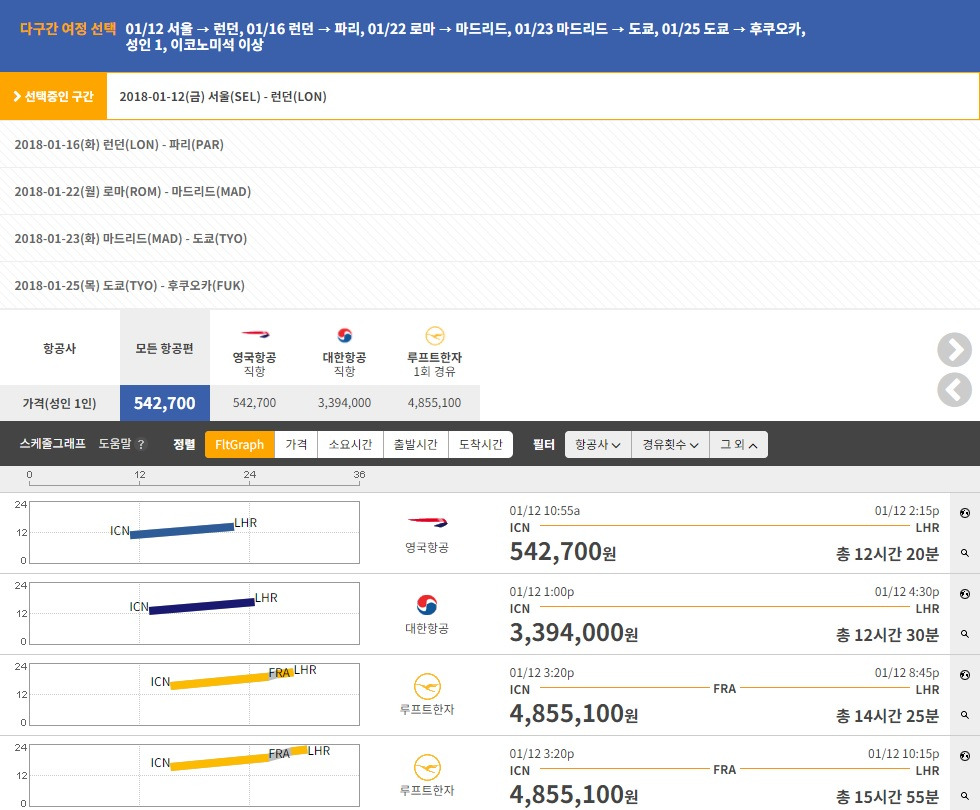Open the 경유횟수 filter dropdown
The width and height of the screenshot is (980, 810).
[x=670, y=444]
